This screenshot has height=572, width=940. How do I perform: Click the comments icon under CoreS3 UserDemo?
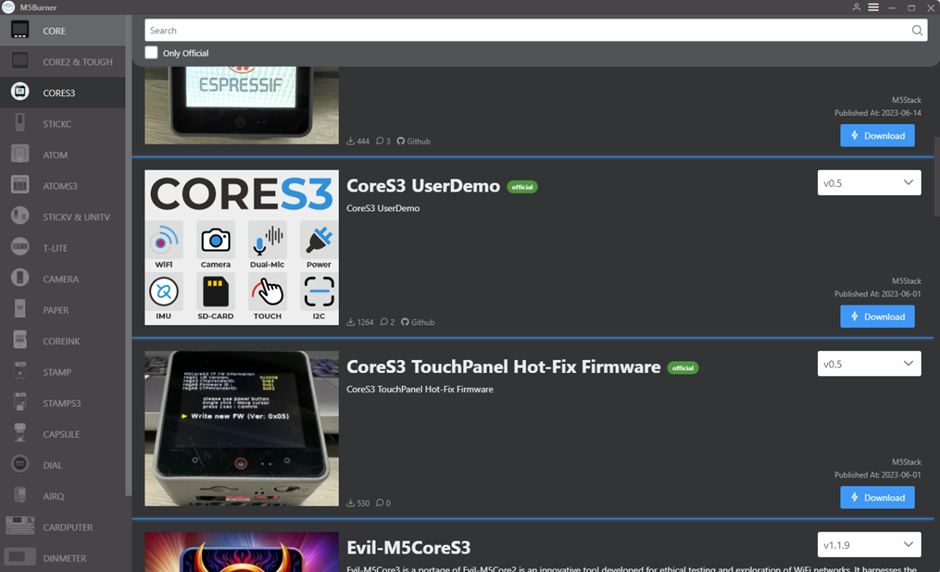coord(384,322)
